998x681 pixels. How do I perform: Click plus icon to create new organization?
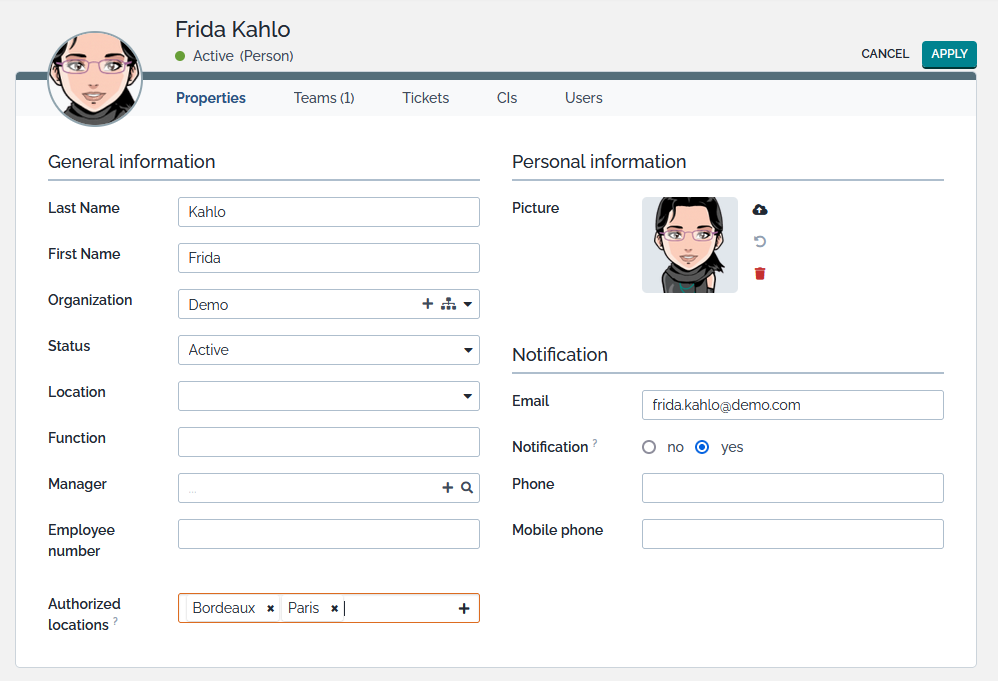click(428, 304)
